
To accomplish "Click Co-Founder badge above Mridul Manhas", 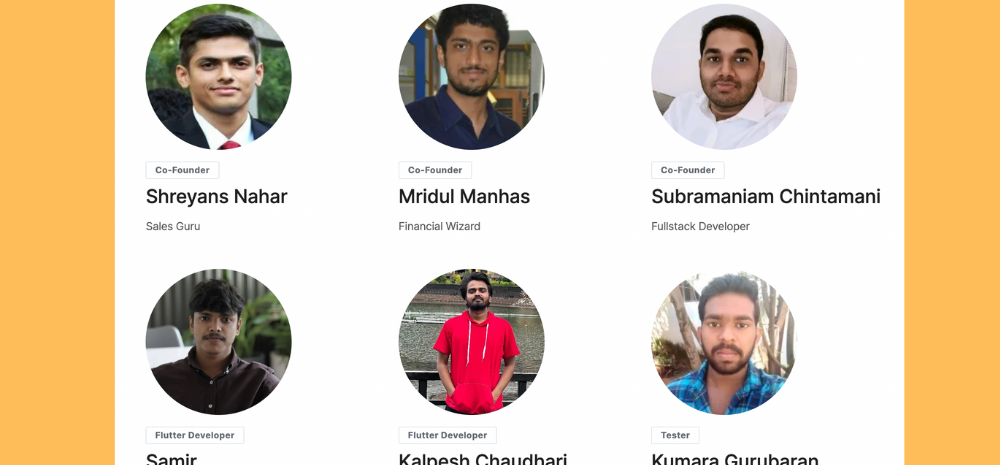I will [x=435, y=170].
